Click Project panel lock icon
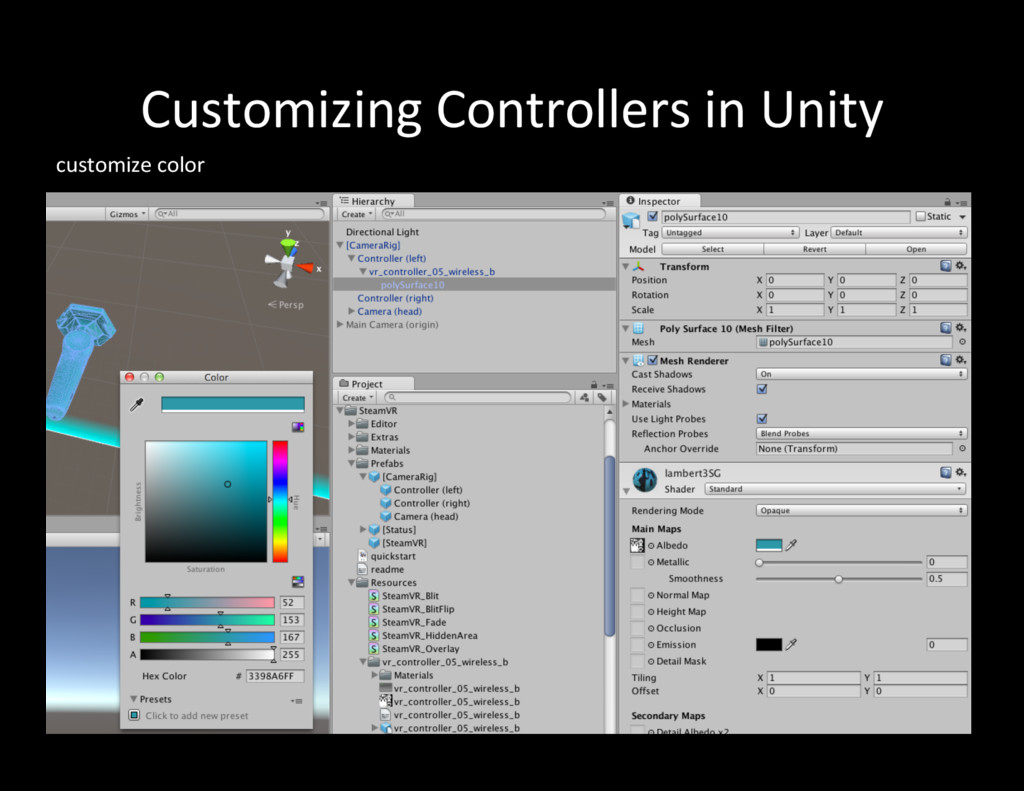 (x=594, y=385)
